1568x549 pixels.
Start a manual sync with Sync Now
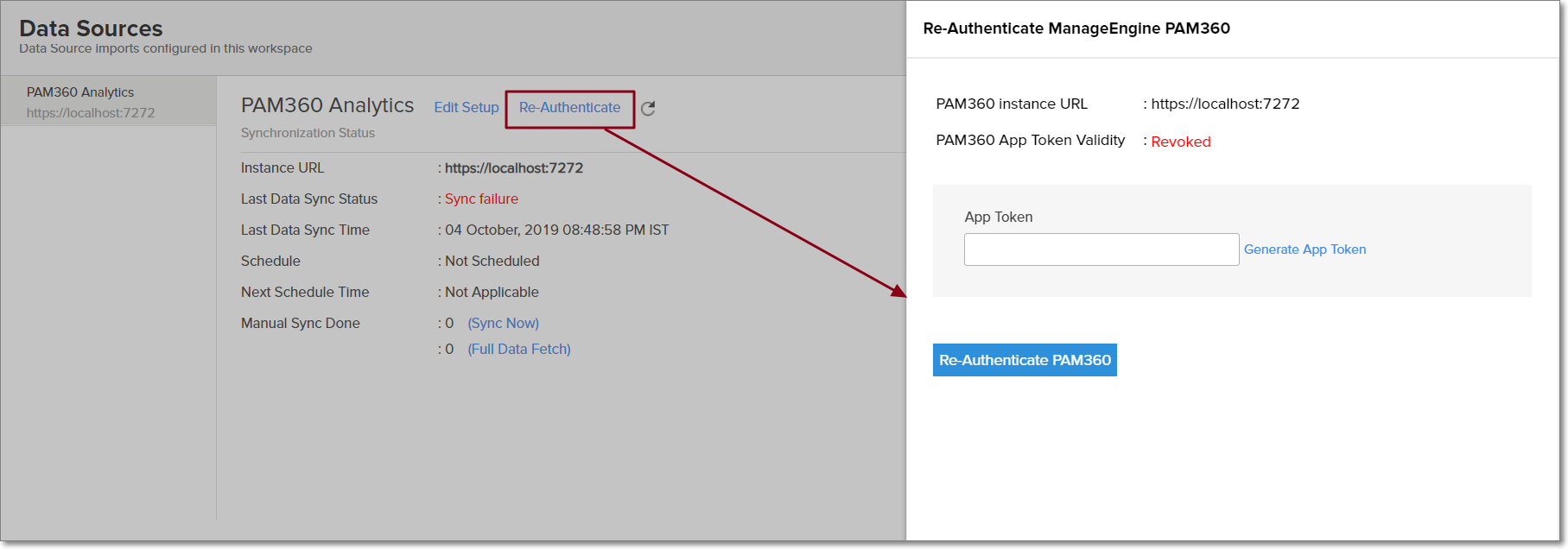(x=503, y=323)
